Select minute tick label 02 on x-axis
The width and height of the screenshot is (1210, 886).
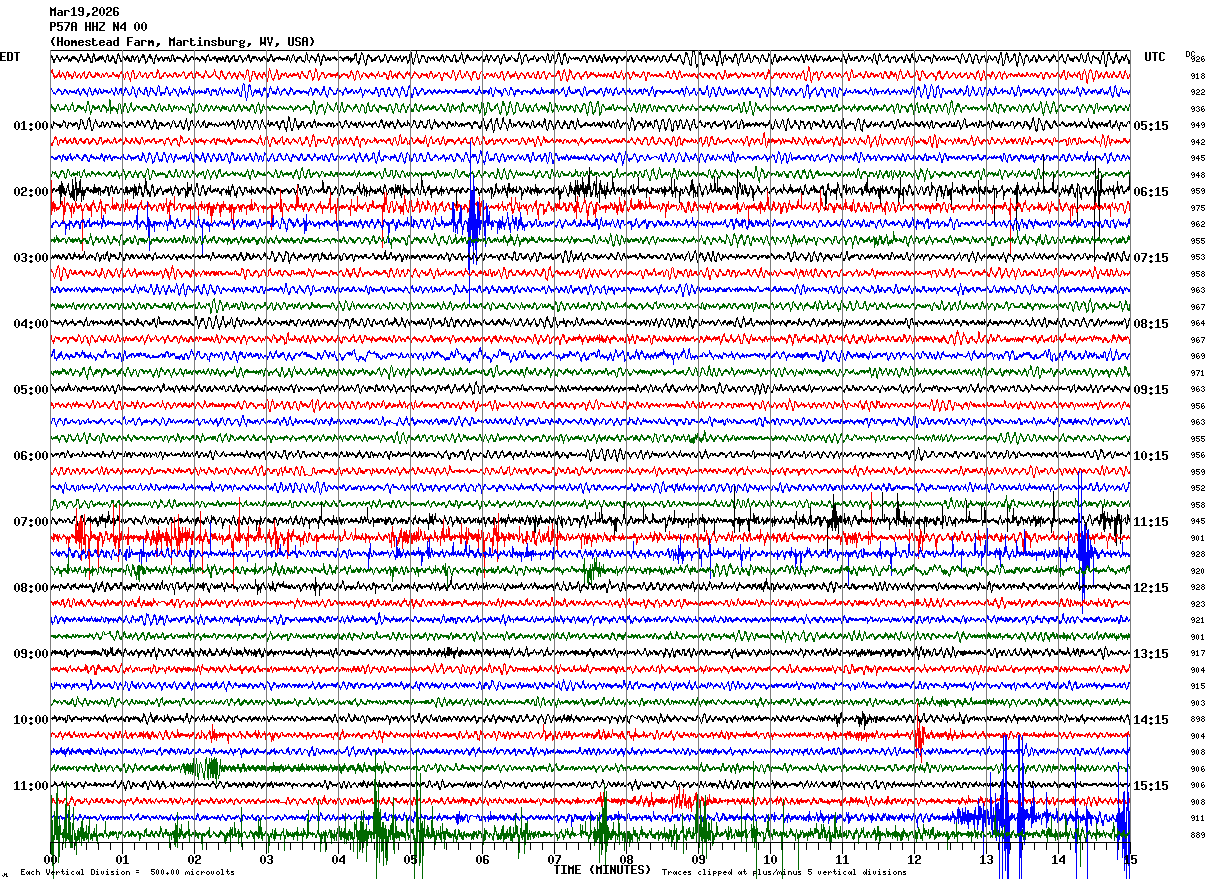194,860
